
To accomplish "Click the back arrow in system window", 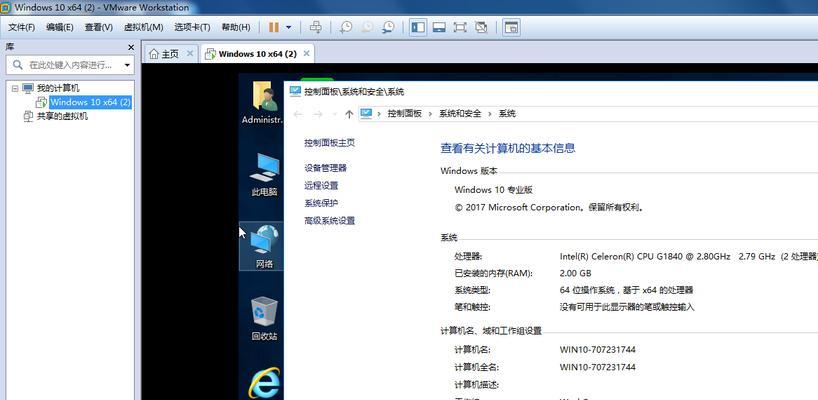I will [x=298, y=114].
